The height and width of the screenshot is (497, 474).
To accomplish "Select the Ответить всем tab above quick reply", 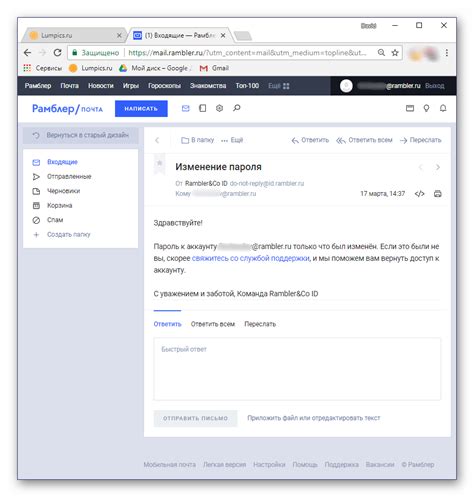I will pyautogui.click(x=213, y=324).
